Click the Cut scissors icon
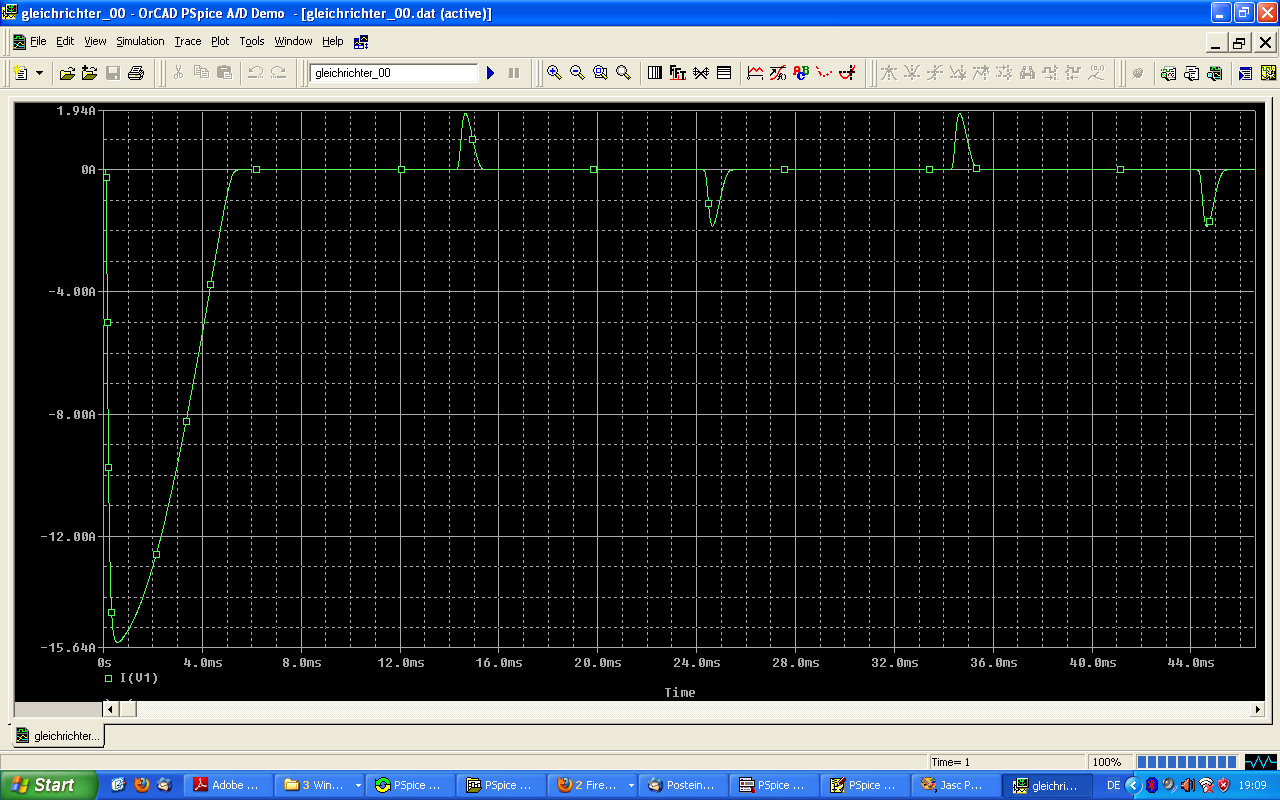 click(x=178, y=73)
